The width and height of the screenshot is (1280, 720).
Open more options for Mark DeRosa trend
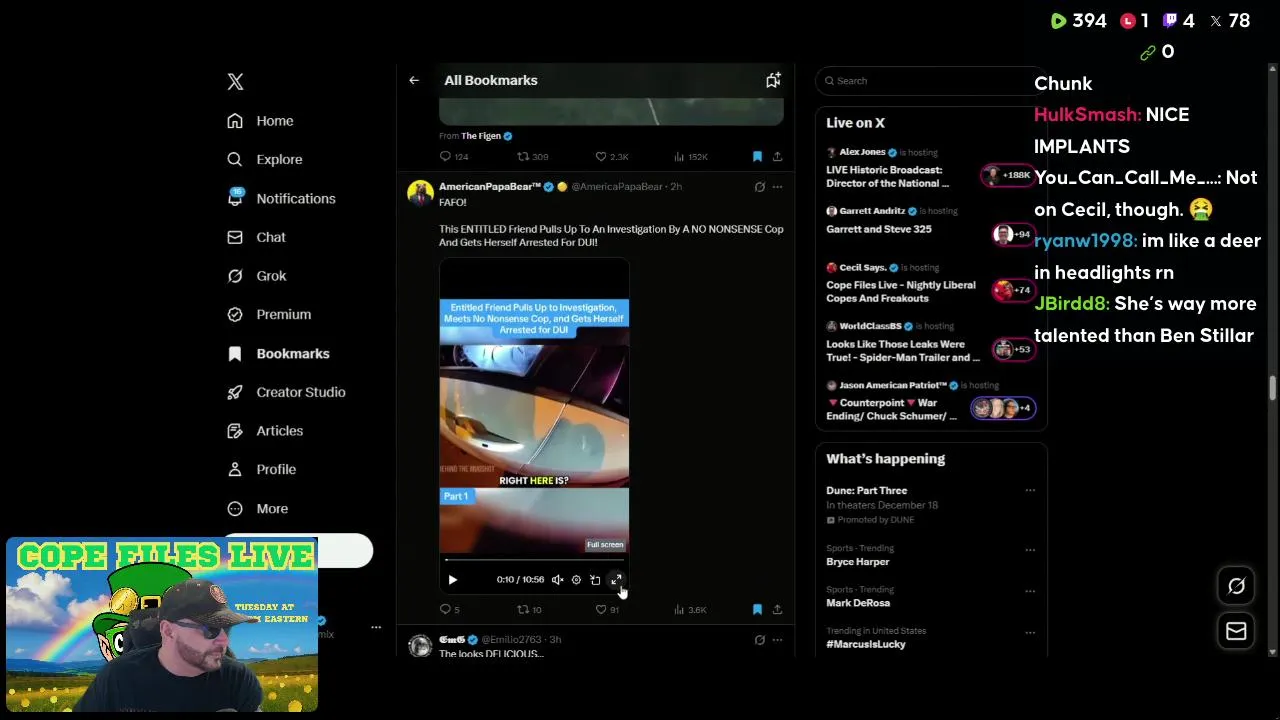(1030, 590)
